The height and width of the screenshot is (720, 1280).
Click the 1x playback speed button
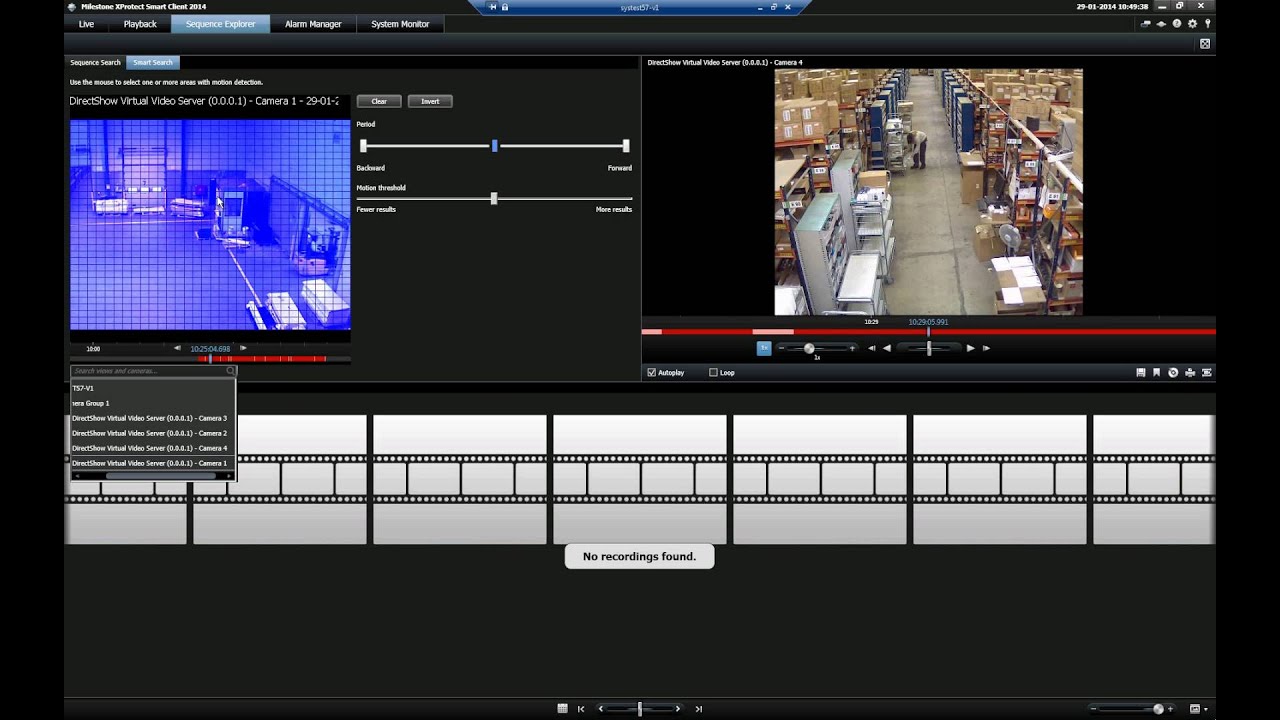click(x=764, y=348)
